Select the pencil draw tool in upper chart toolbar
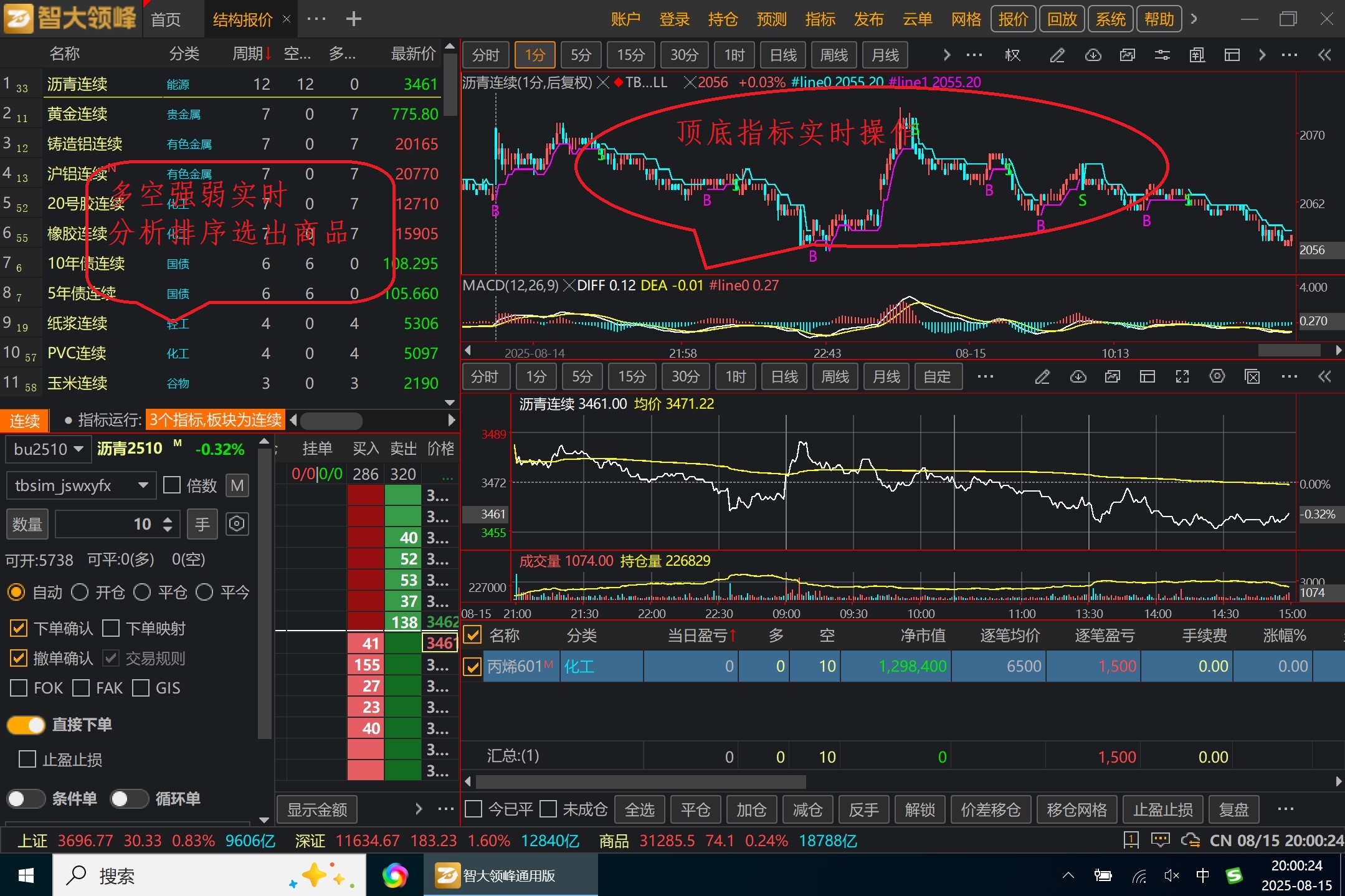The width and height of the screenshot is (1345, 896). 1057,55
